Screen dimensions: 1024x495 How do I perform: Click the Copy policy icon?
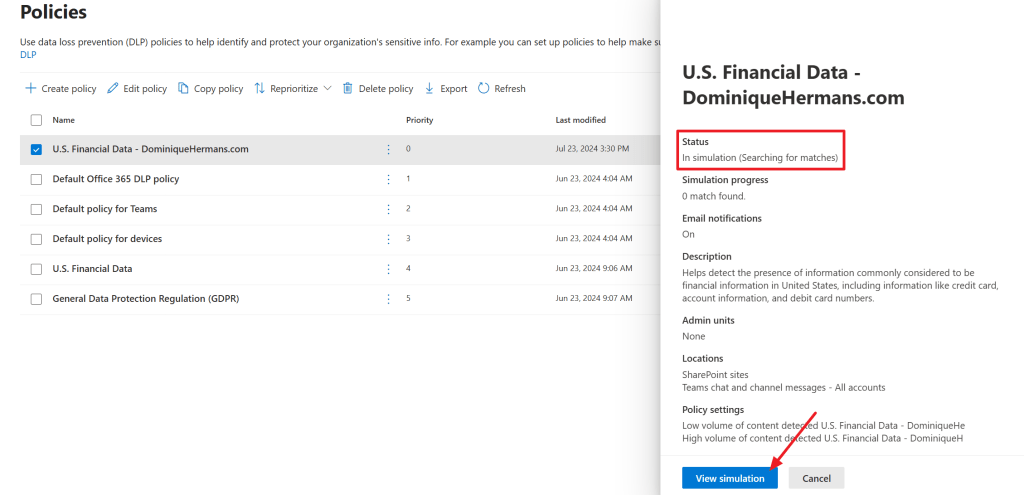pos(183,89)
